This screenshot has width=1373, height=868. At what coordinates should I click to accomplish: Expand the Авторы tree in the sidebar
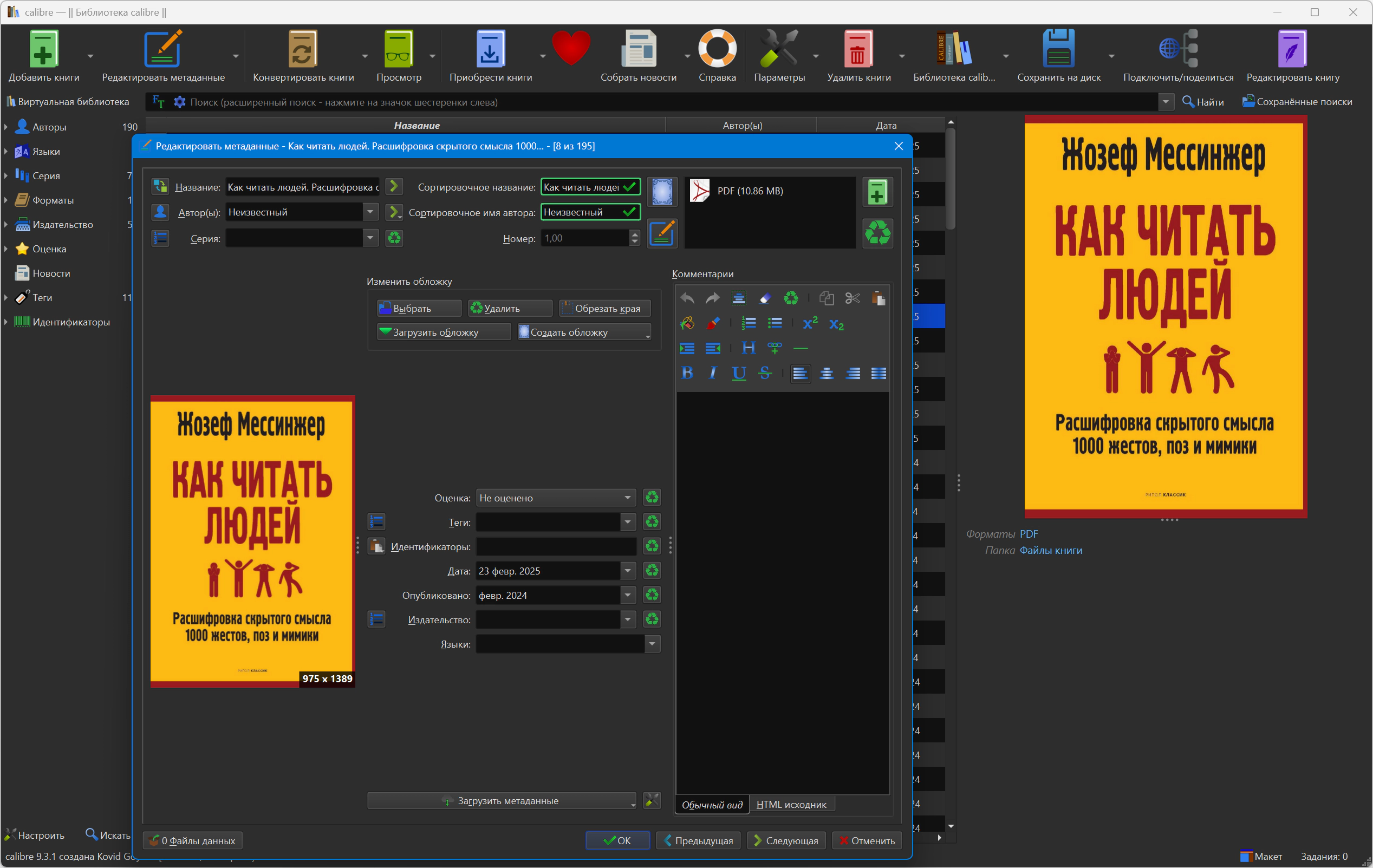pyautogui.click(x=6, y=127)
